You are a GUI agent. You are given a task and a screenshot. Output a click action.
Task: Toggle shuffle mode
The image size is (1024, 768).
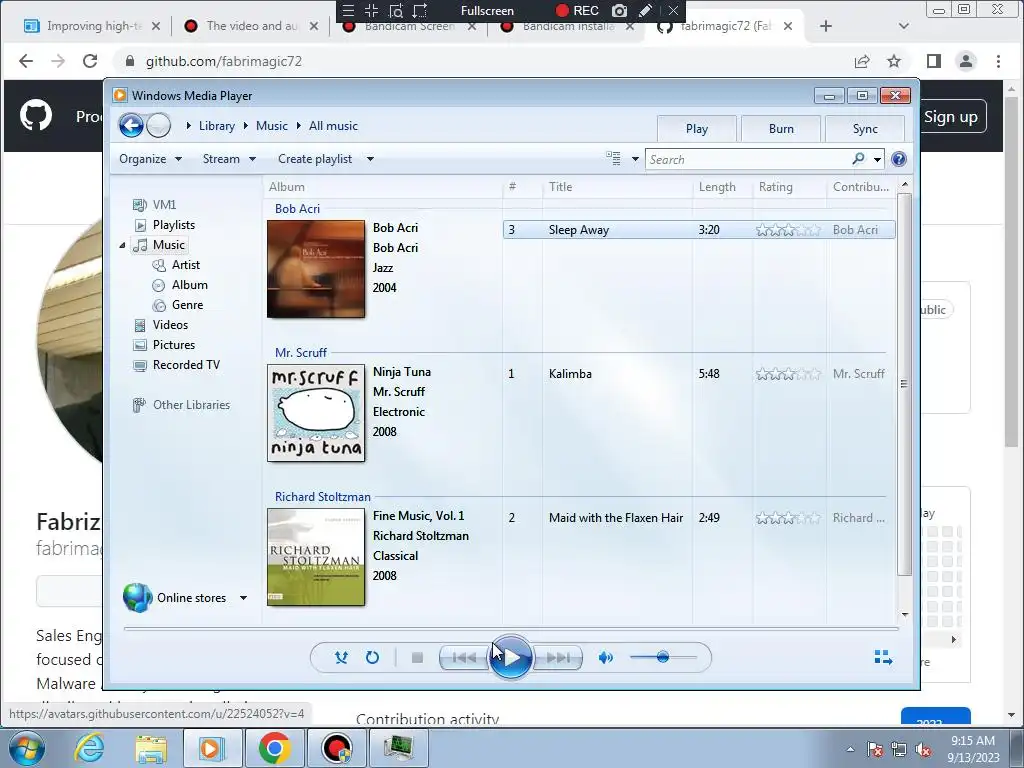(x=341, y=658)
